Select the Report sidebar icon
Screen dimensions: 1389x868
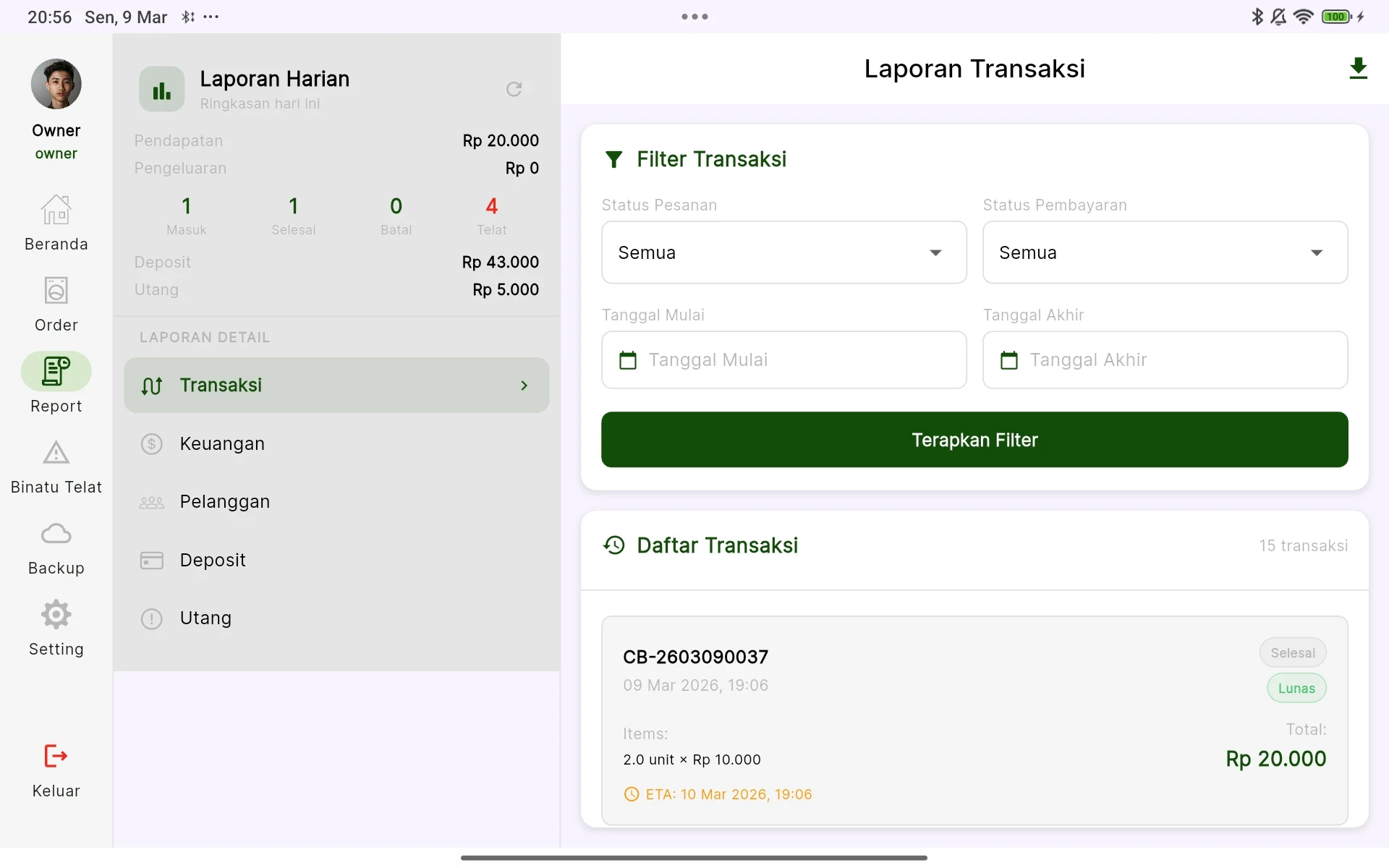tap(56, 371)
